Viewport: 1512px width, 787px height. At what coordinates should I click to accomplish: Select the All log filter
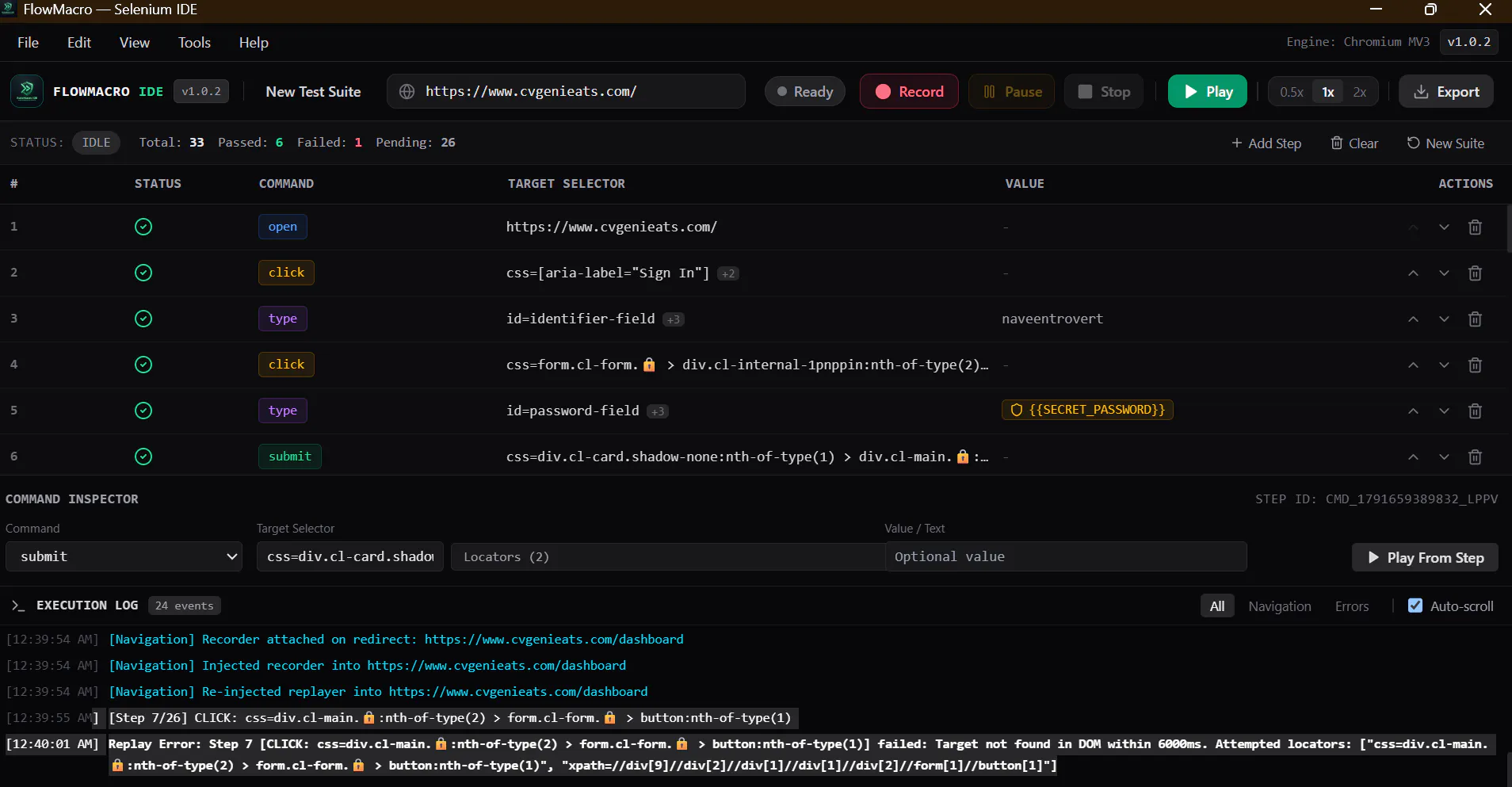click(x=1217, y=606)
